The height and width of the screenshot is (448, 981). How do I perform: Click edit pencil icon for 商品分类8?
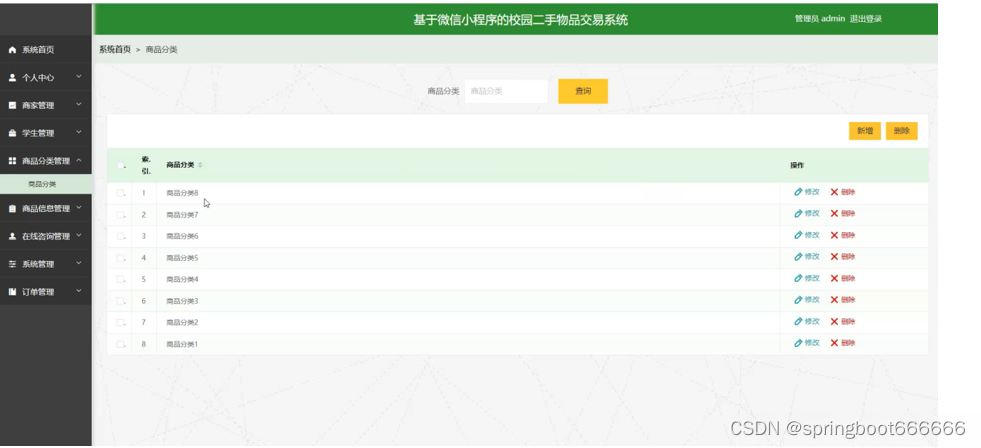(798, 192)
